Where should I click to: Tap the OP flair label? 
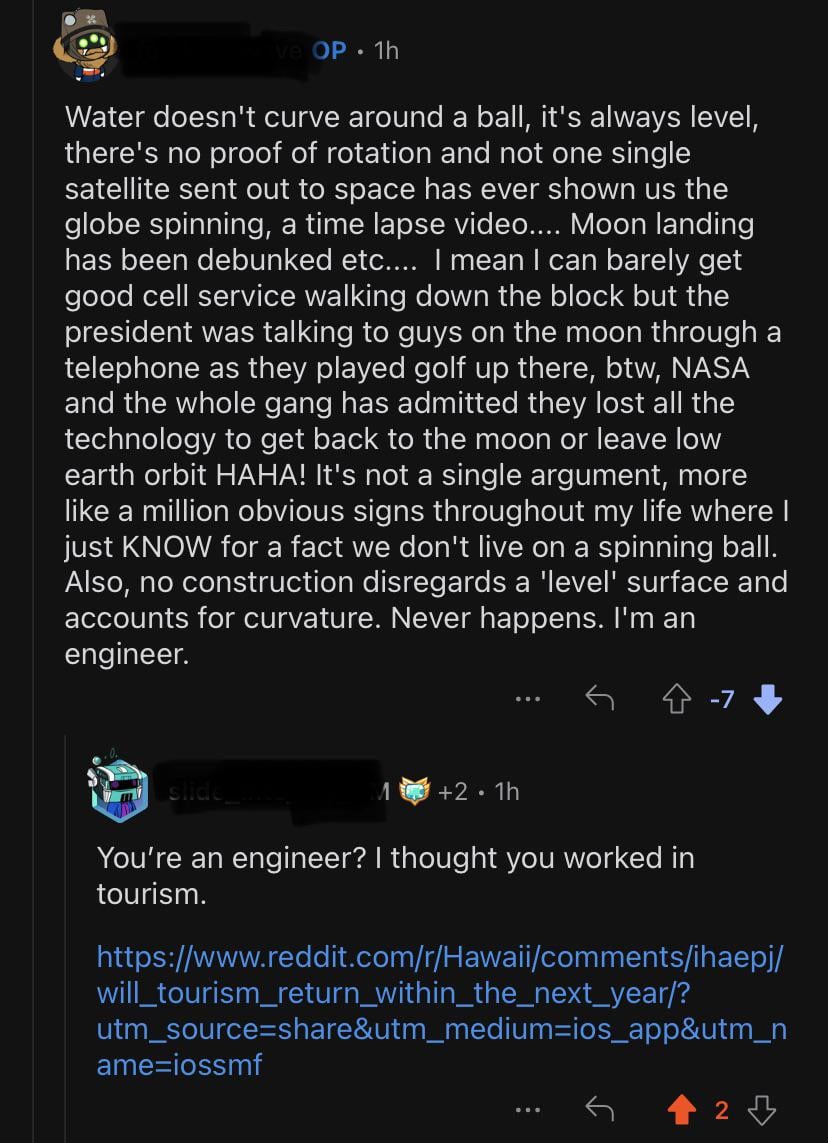[x=329, y=50]
